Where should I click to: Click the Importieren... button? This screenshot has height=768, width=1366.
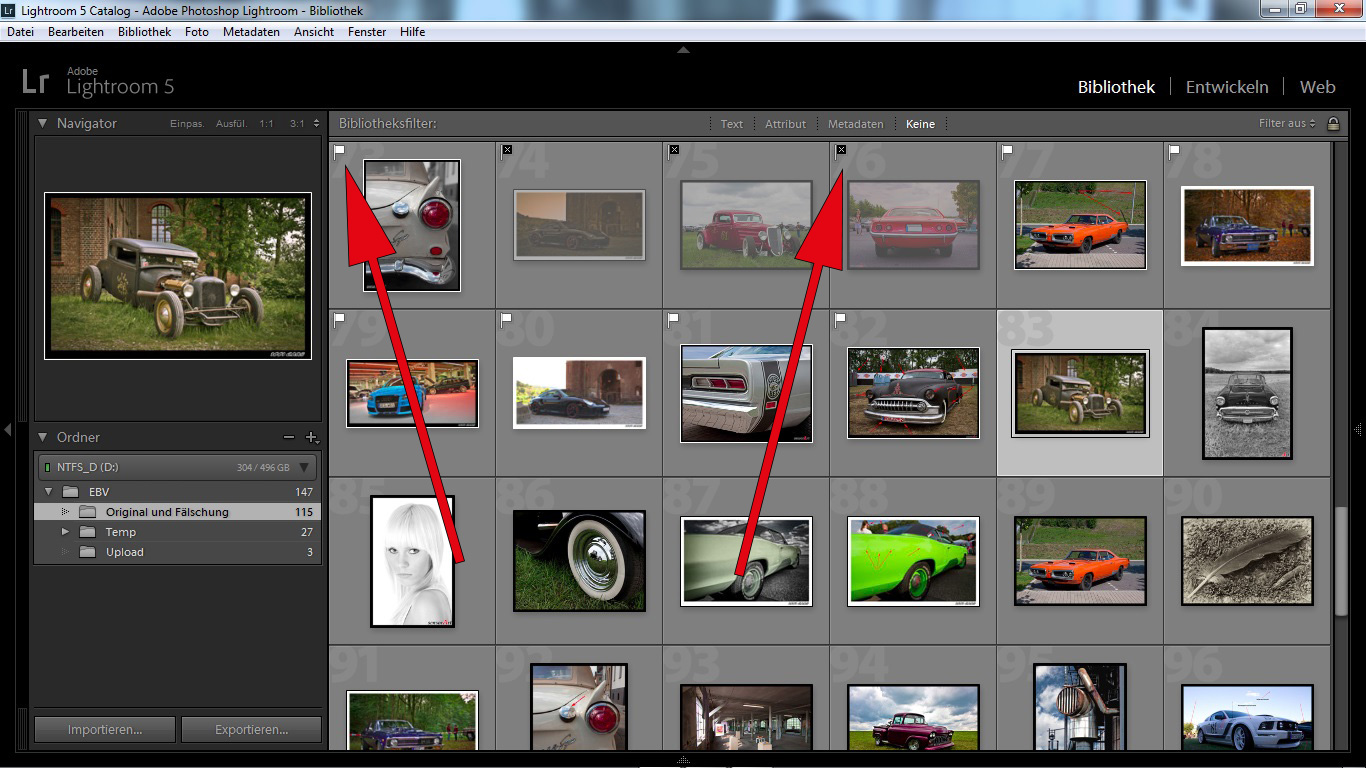tap(105, 729)
